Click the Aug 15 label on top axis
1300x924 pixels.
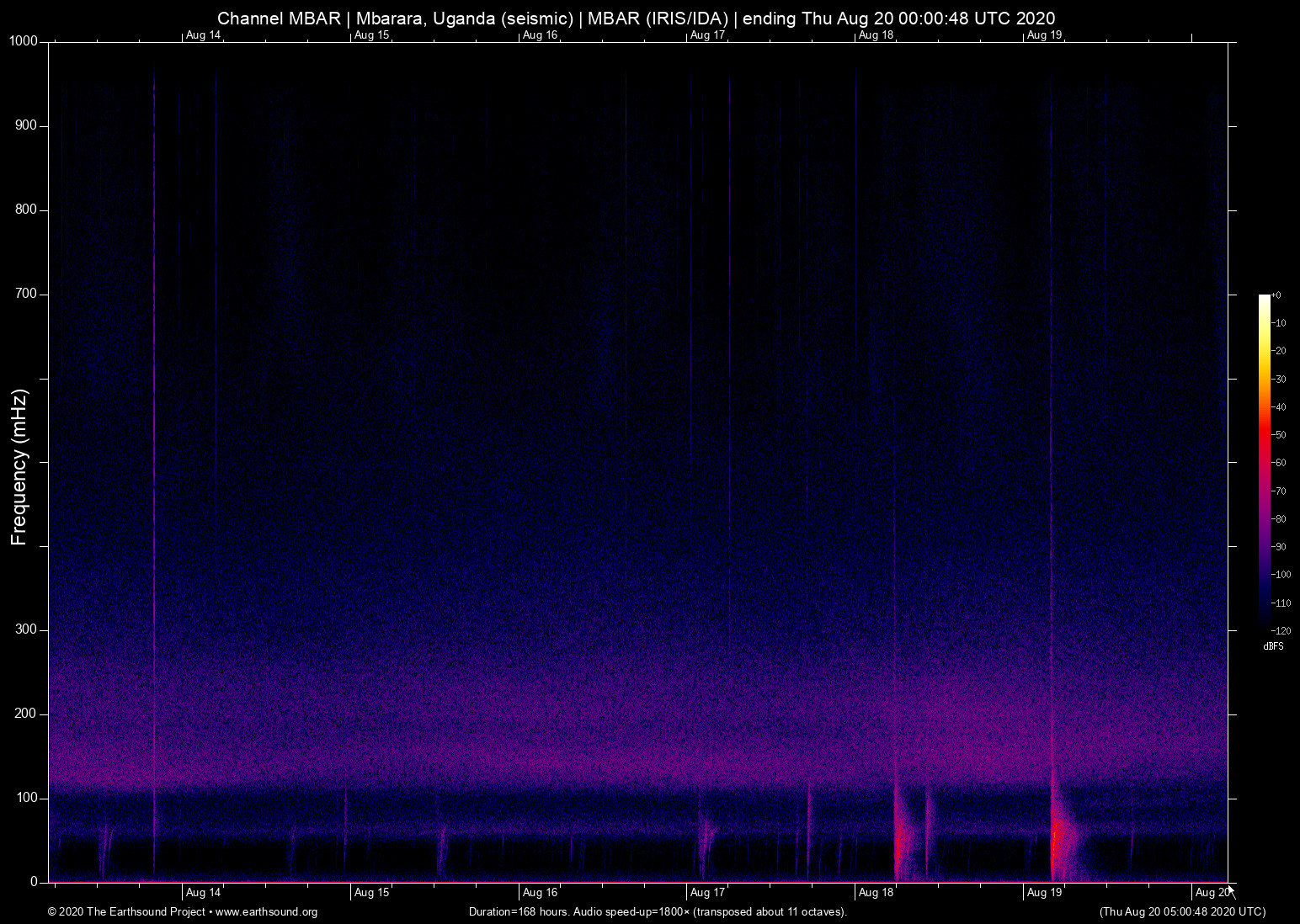coord(371,35)
